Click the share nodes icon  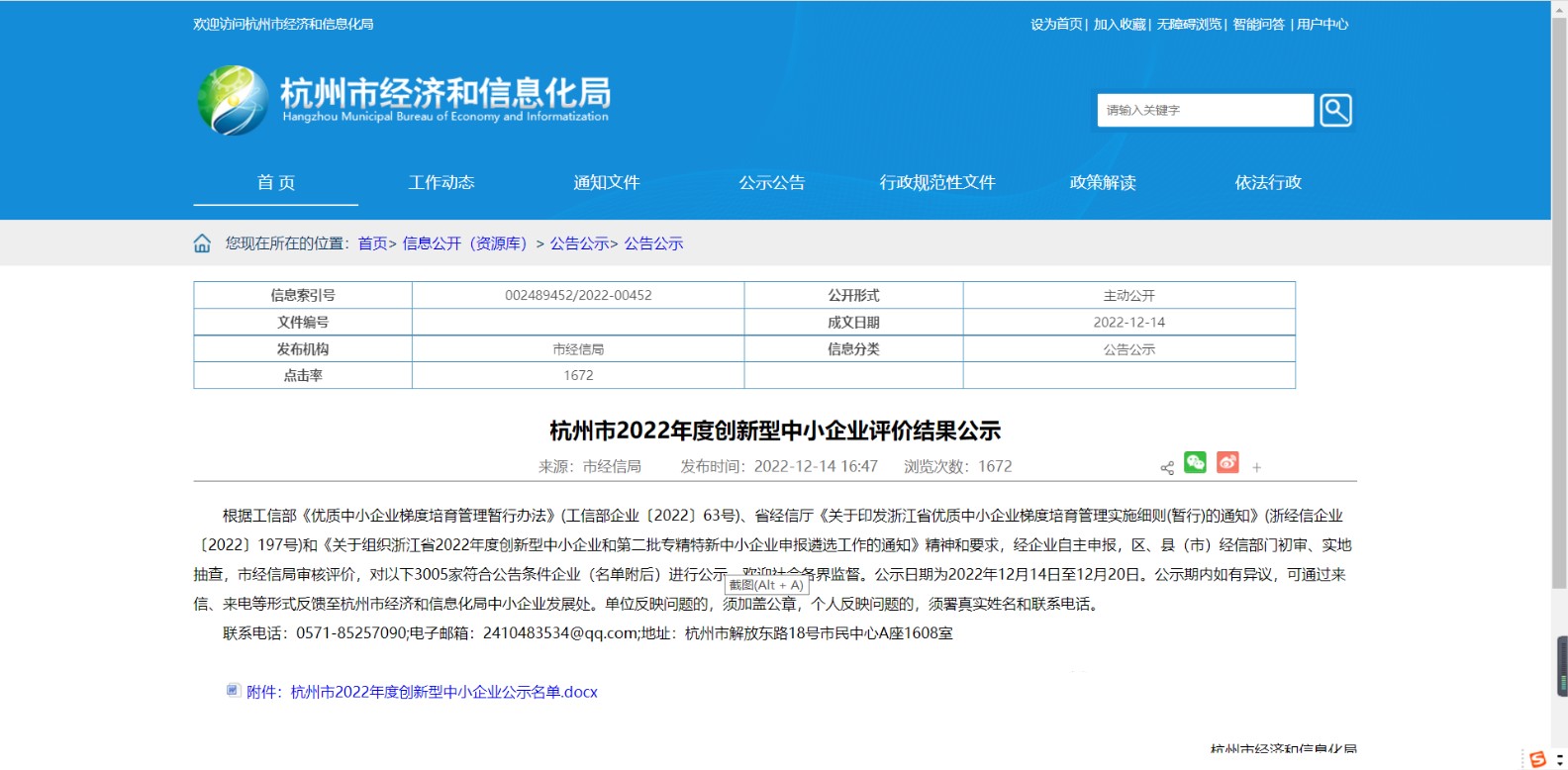1167,468
